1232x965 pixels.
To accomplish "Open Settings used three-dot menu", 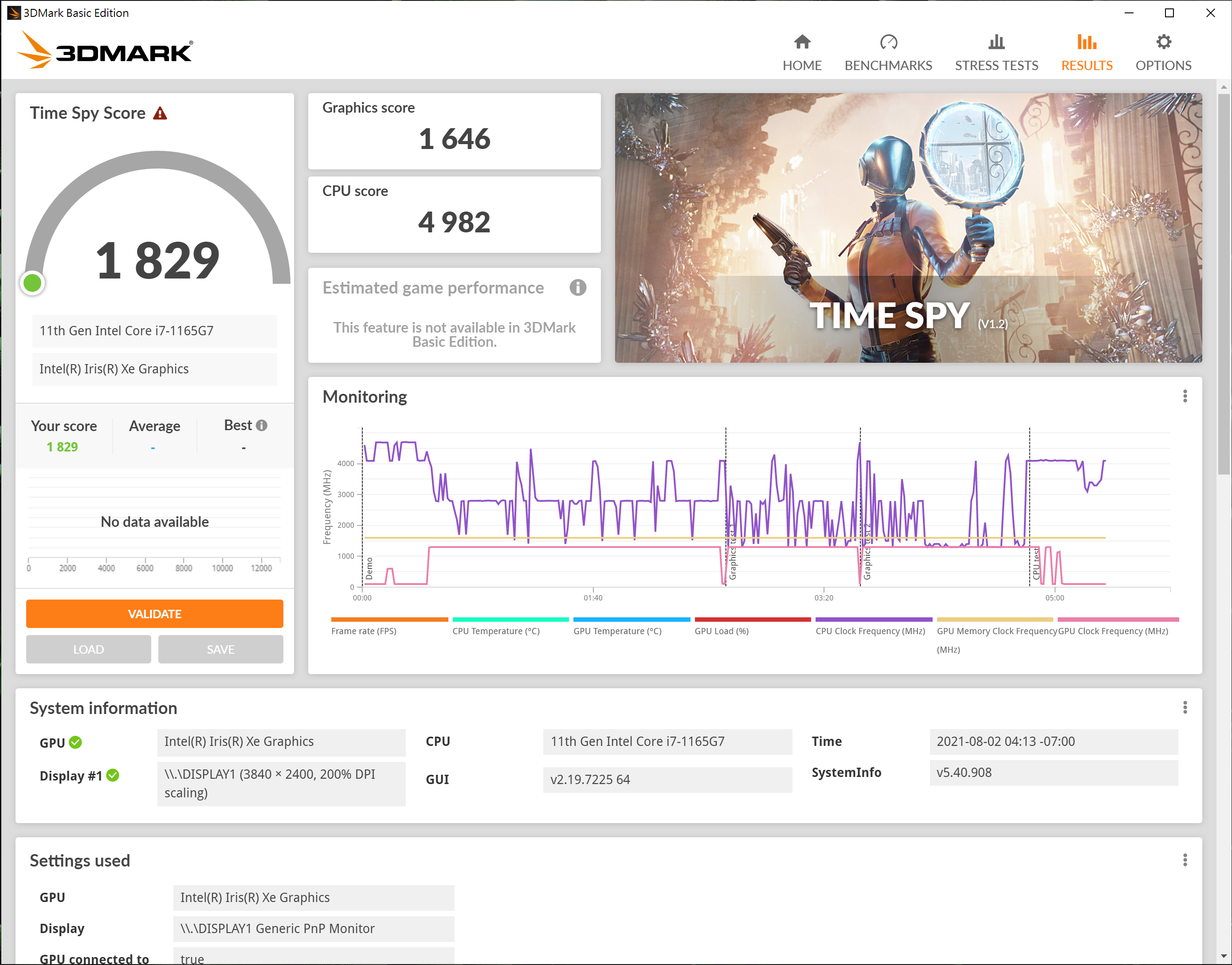I will [1185, 860].
